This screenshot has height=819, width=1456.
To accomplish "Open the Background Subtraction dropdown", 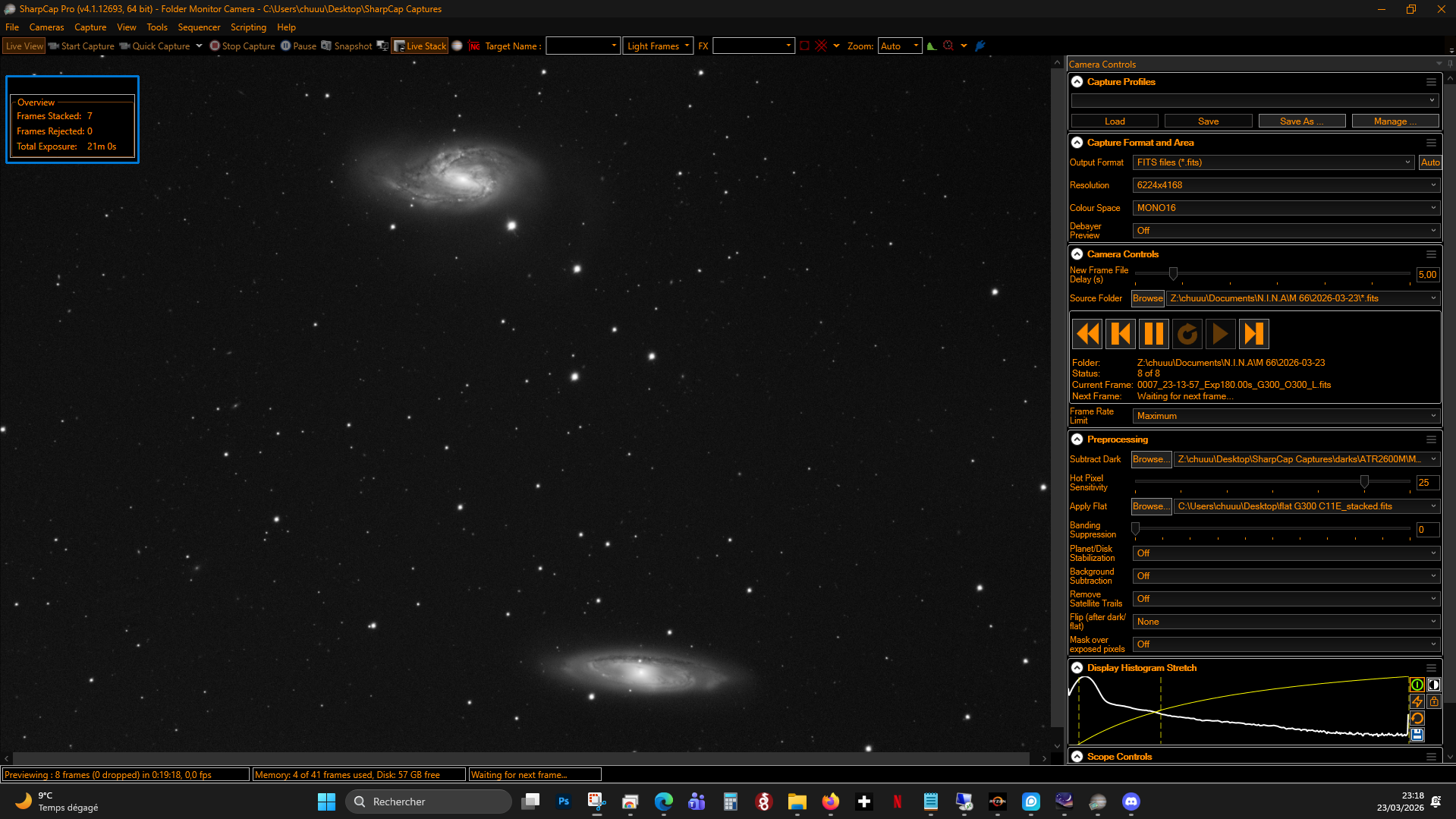I will click(1286, 576).
